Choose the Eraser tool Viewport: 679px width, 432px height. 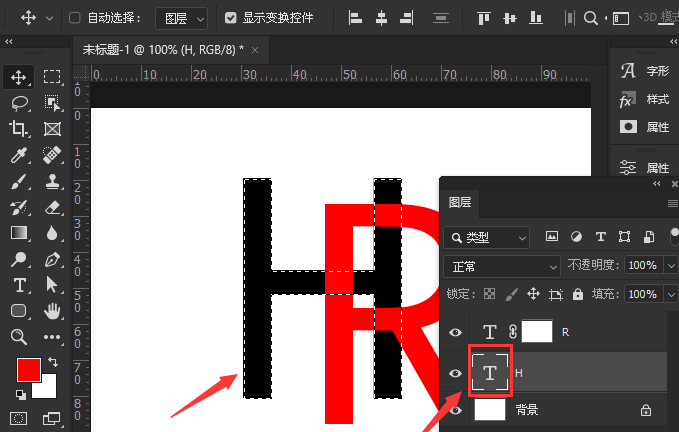point(53,207)
